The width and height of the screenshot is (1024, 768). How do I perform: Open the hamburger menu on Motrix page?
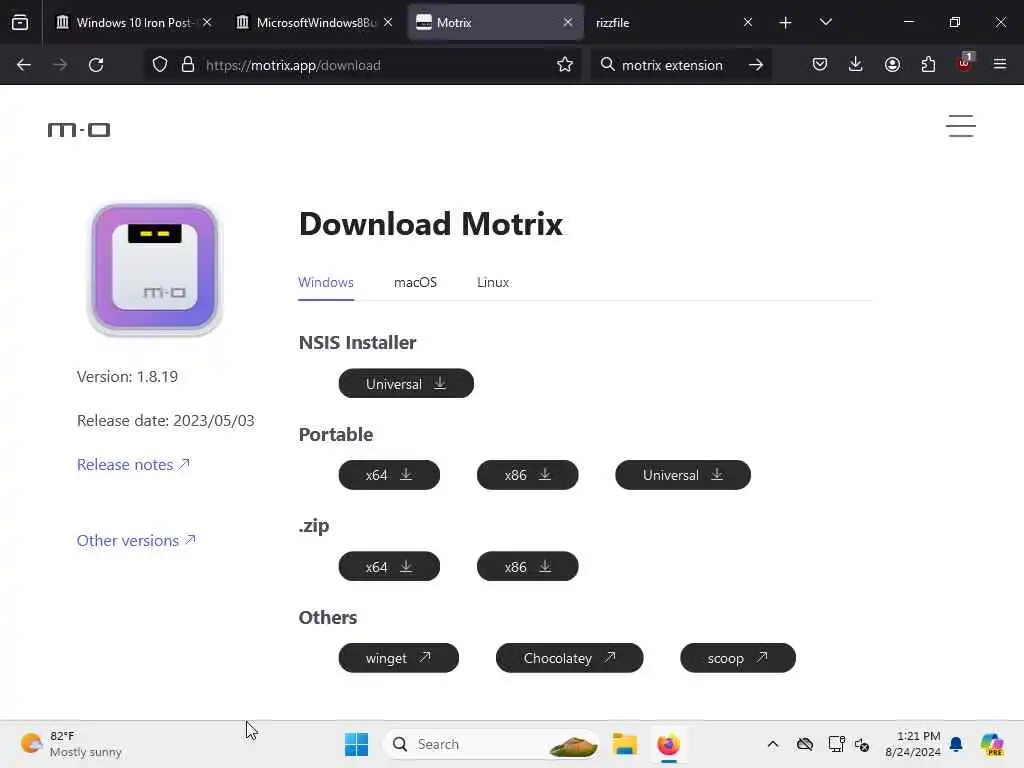click(x=961, y=126)
